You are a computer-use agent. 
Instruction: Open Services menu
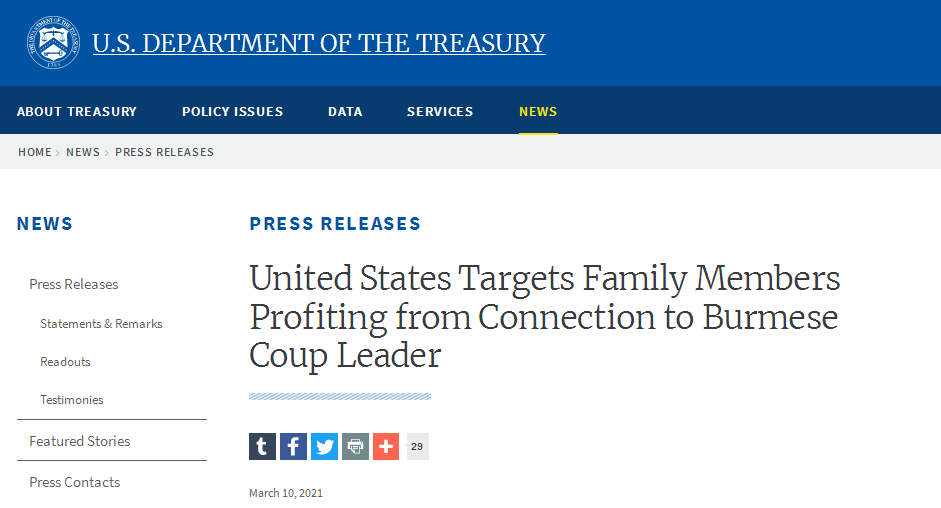pyautogui.click(x=440, y=112)
